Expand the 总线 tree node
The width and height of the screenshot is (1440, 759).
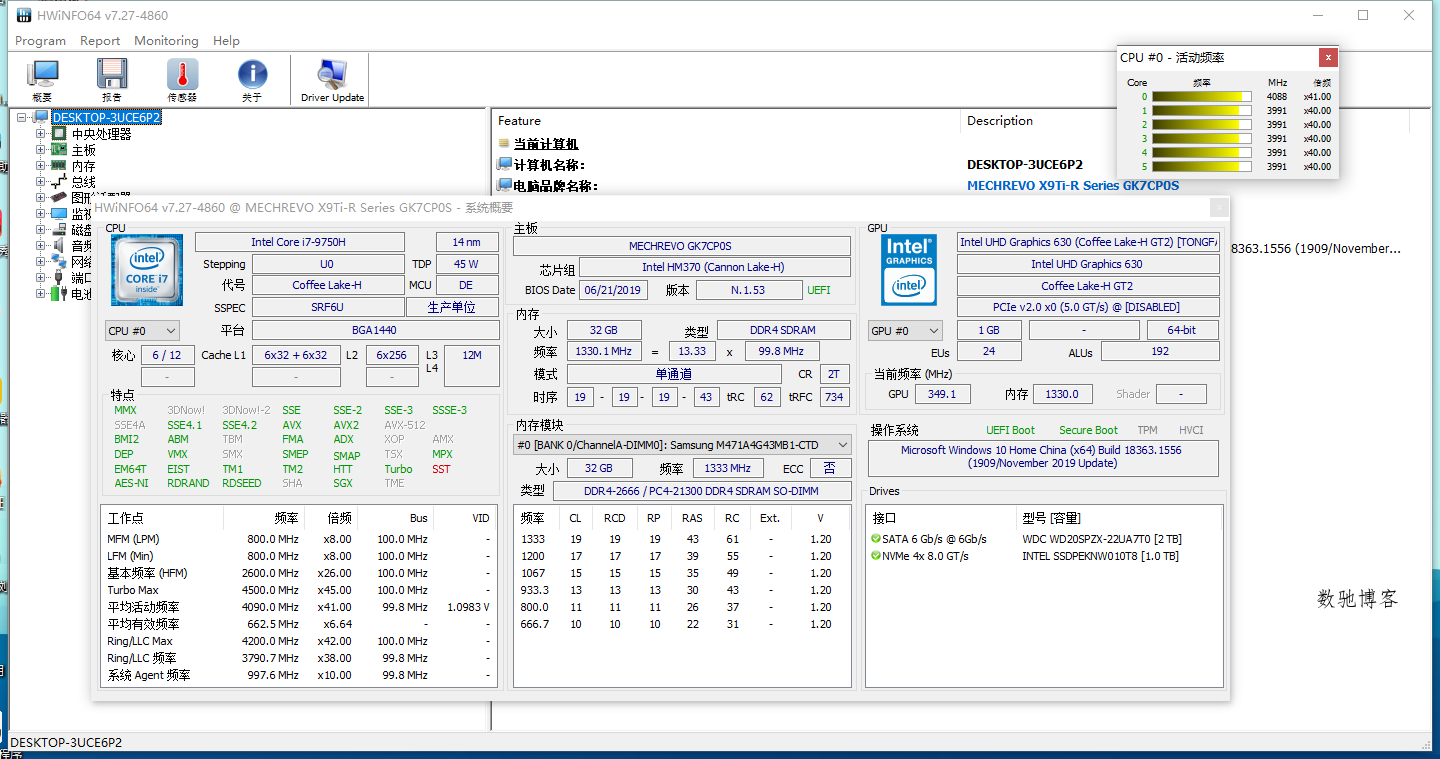(41, 182)
